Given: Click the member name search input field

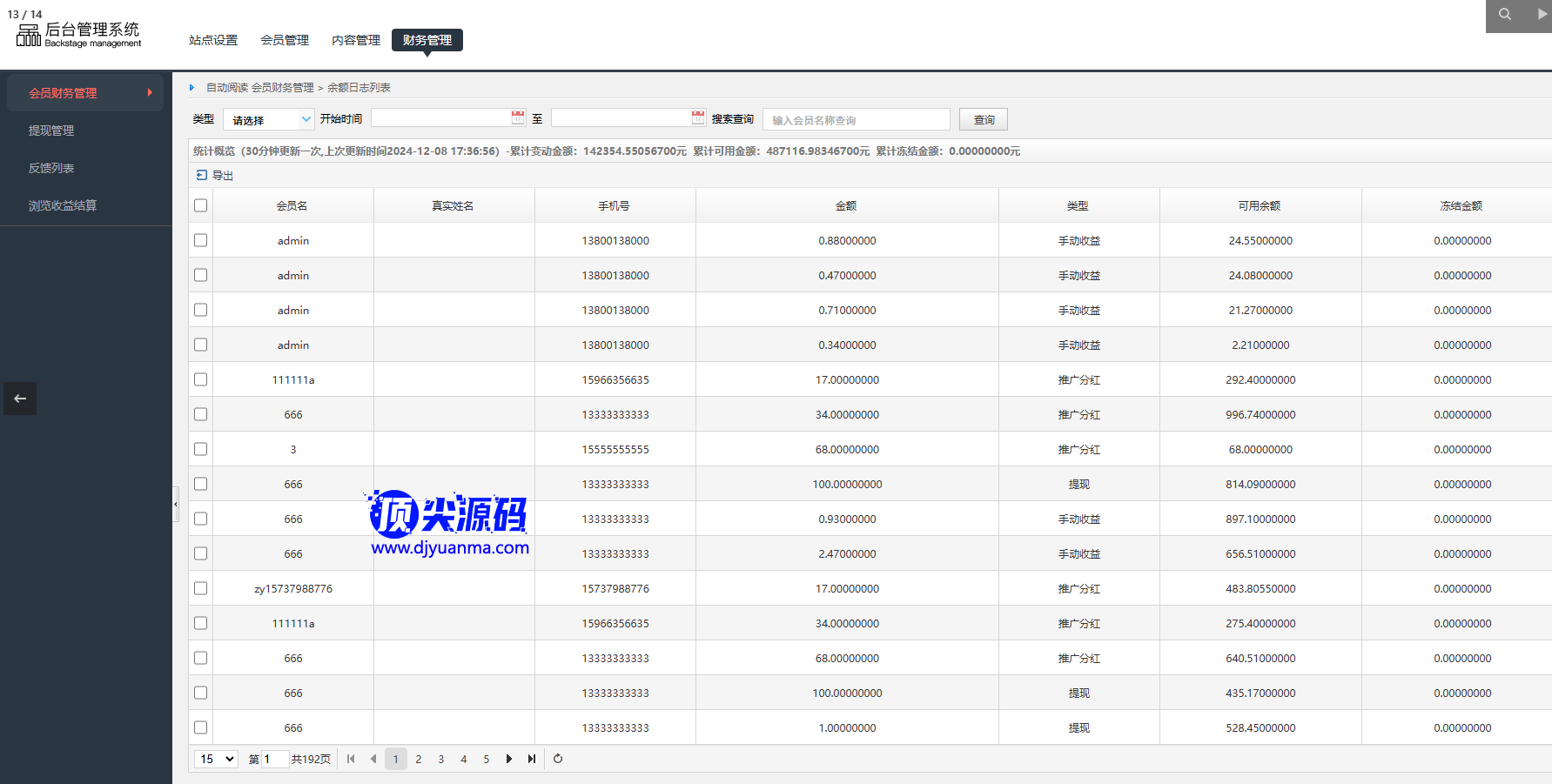Looking at the screenshot, I should tap(856, 119).
